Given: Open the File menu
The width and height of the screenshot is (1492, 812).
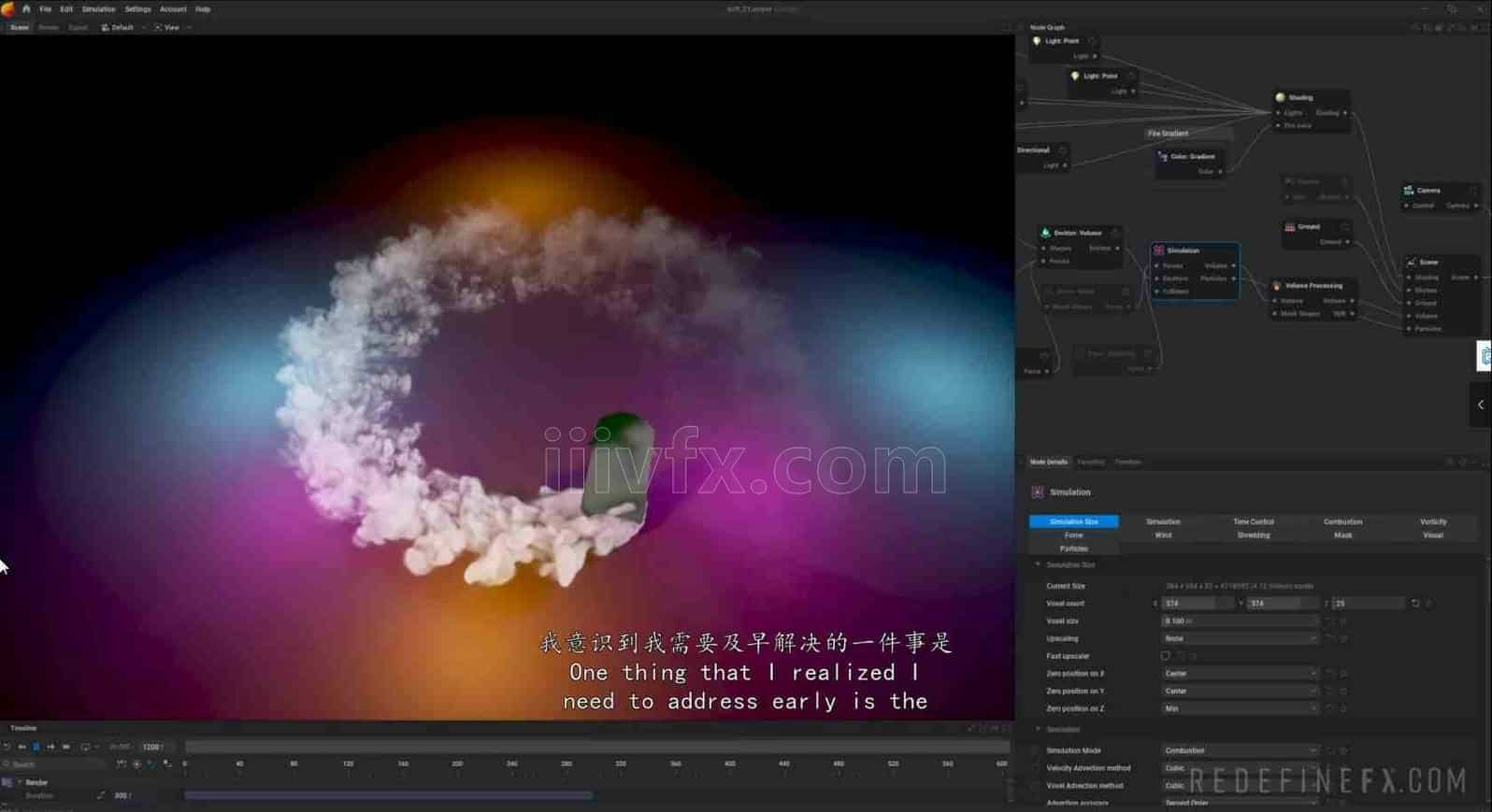Looking at the screenshot, I should point(45,9).
